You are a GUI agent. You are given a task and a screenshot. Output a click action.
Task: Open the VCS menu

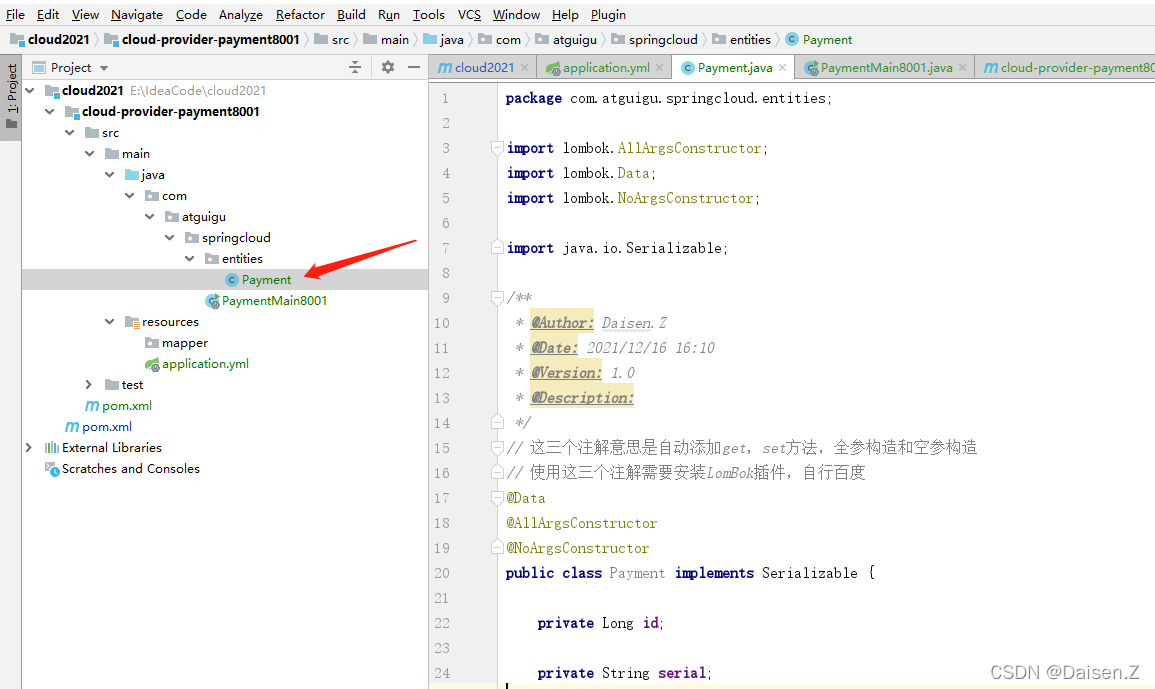tap(469, 14)
